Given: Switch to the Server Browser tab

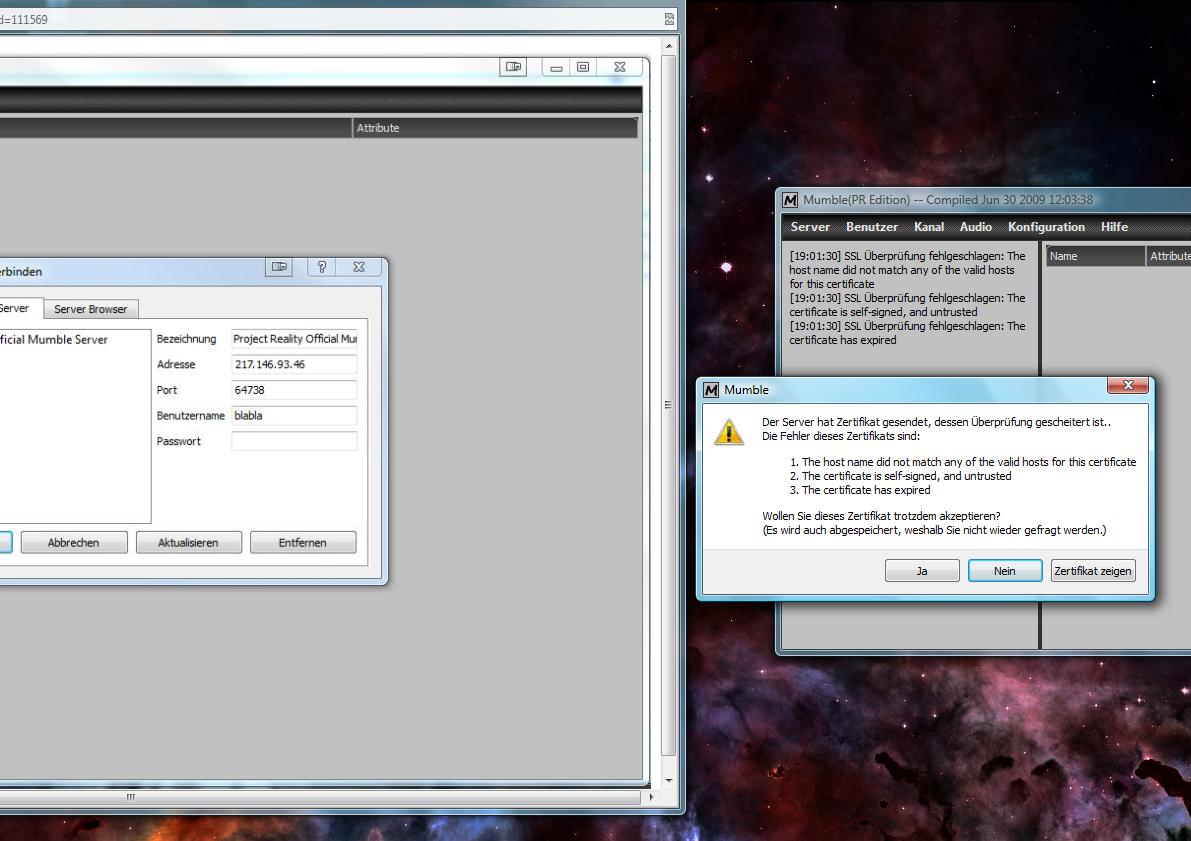Looking at the screenshot, I should 90,309.
